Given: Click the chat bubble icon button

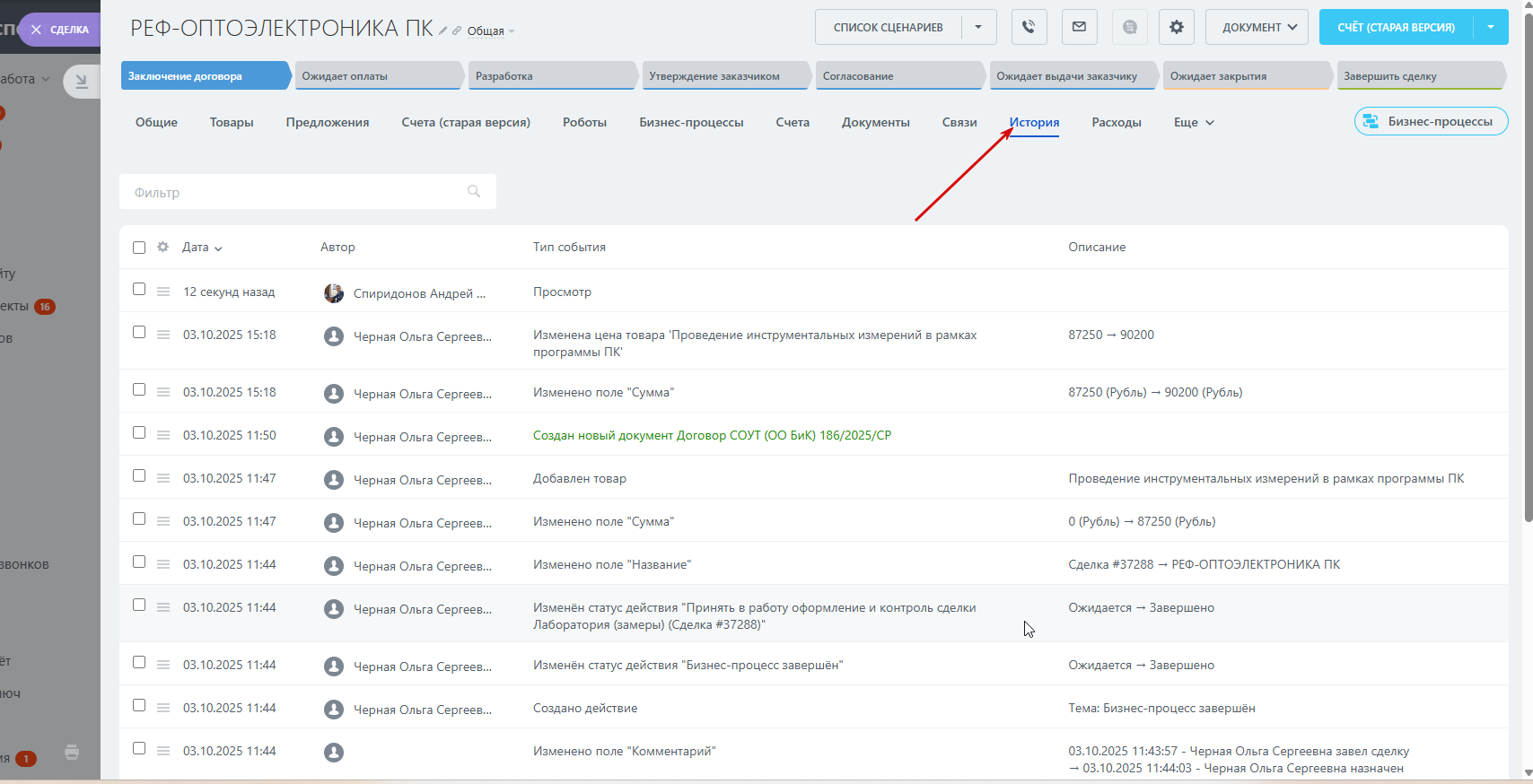Looking at the screenshot, I should (x=1130, y=27).
